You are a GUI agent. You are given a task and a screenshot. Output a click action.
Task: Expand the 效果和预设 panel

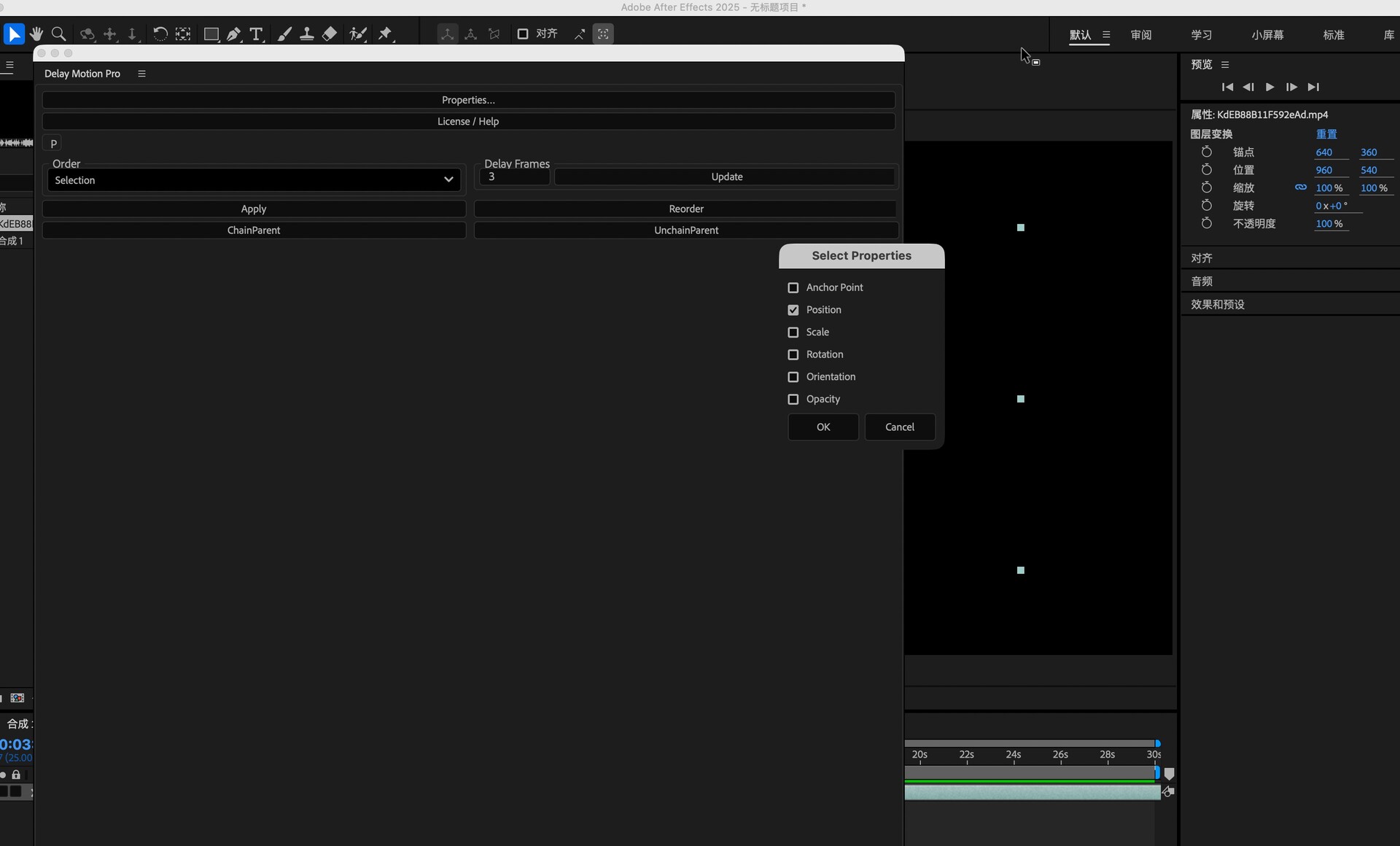(x=1218, y=304)
